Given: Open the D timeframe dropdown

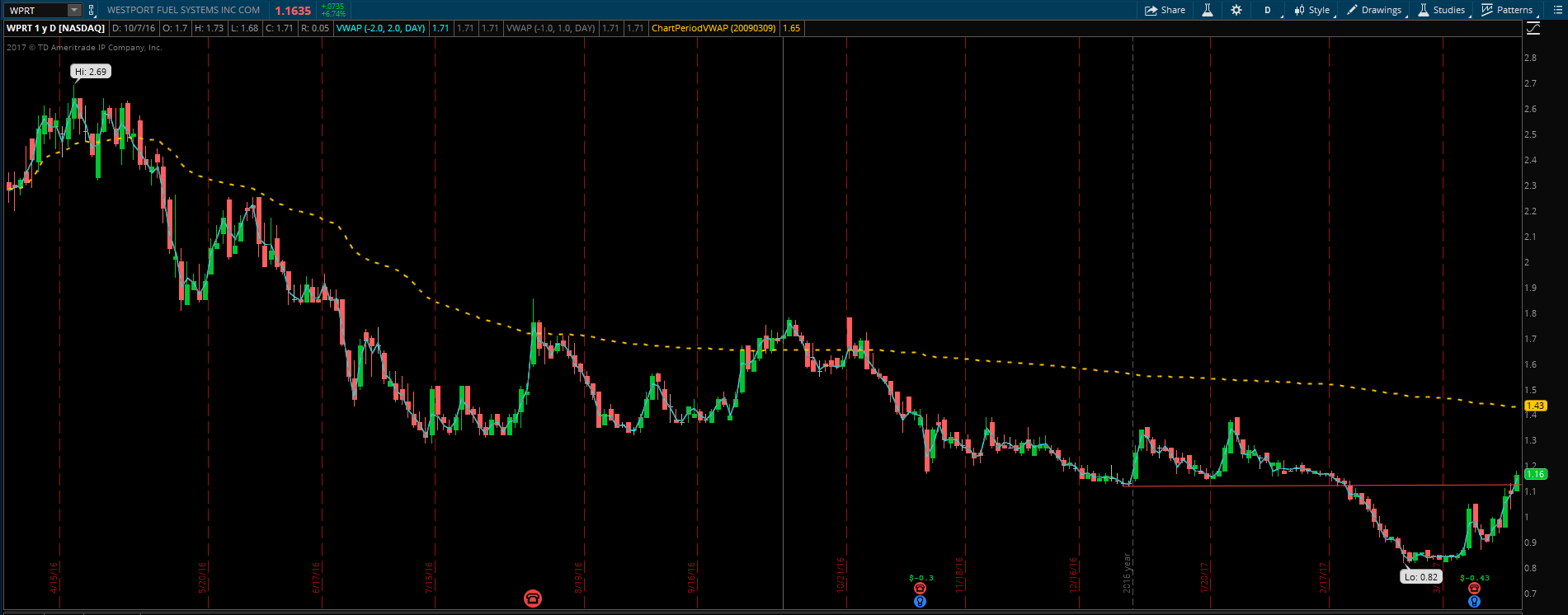Looking at the screenshot, I should click(x=1269, y=10).
